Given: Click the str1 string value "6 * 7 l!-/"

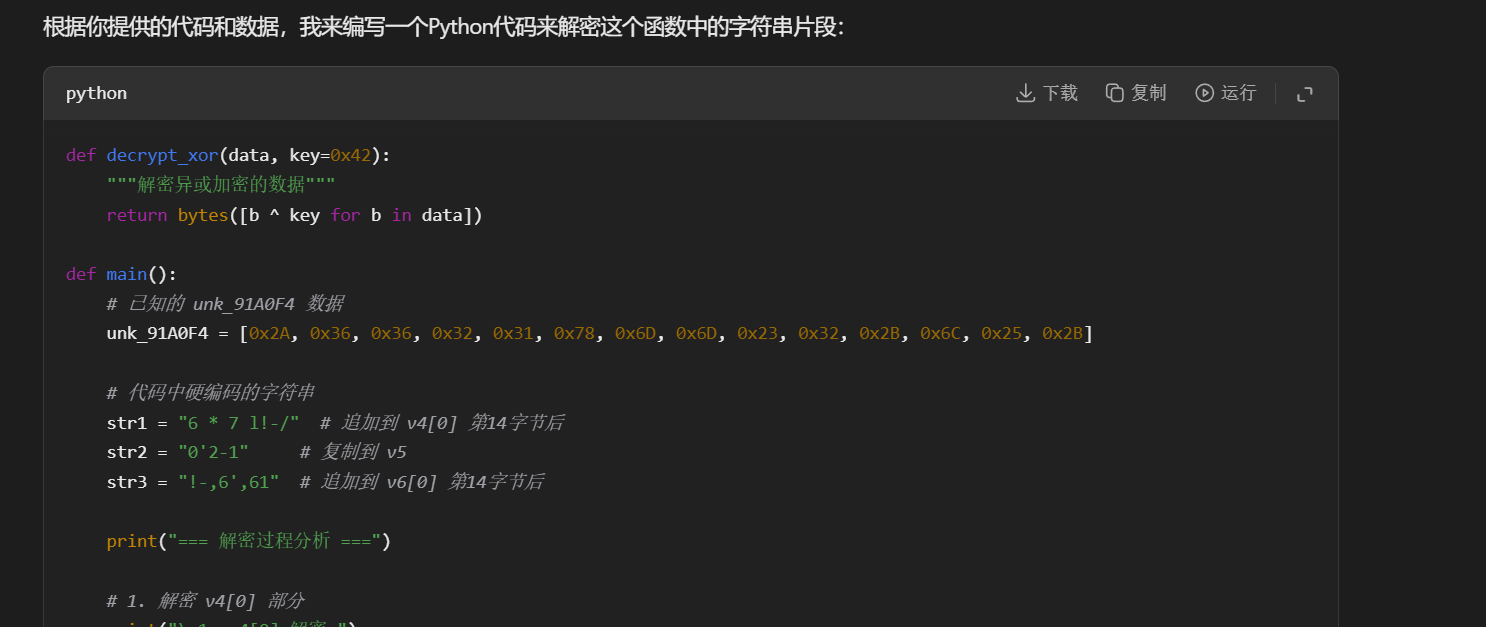Looking at the screenshot, I should coord(238,423).
